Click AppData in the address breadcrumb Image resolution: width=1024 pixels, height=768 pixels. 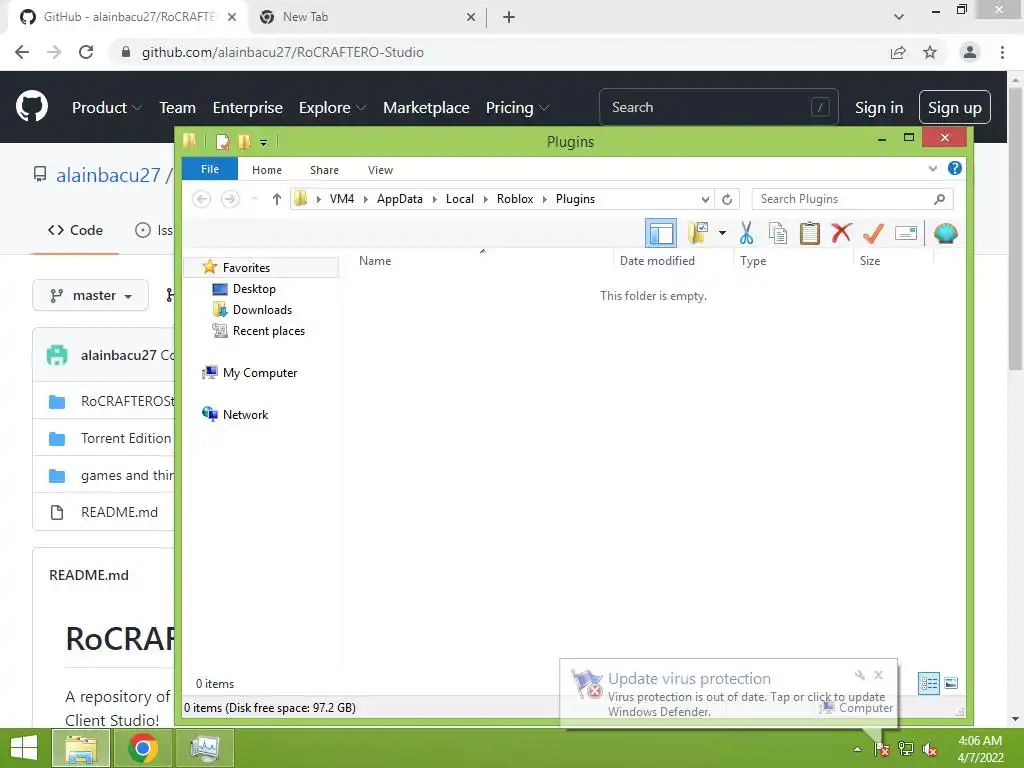point(400,199)
